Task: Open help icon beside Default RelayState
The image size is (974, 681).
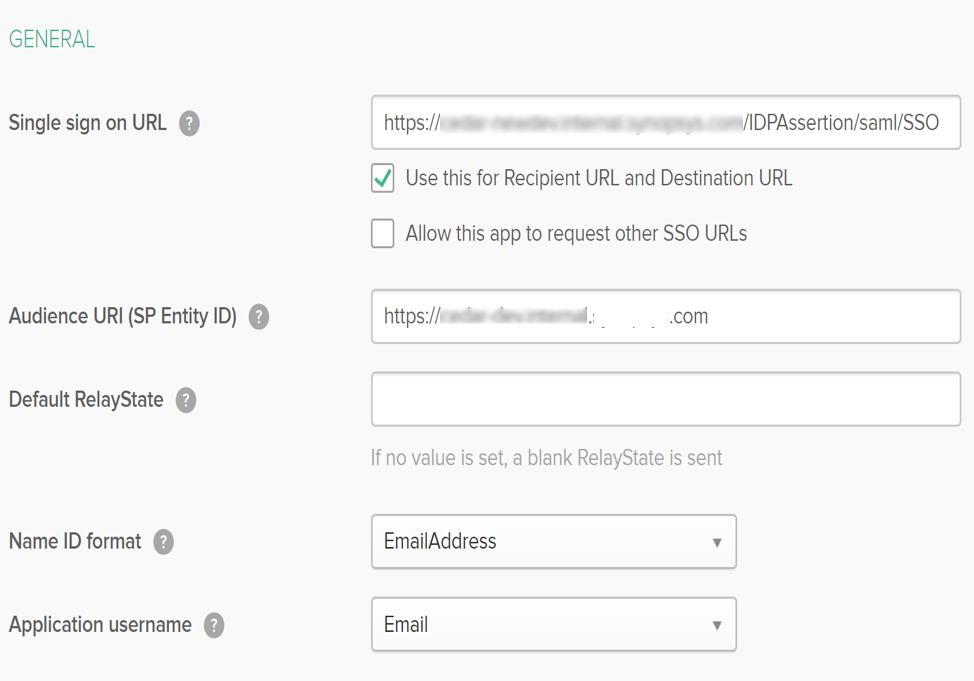Action: pyautogui.click(x=186, y=400)
